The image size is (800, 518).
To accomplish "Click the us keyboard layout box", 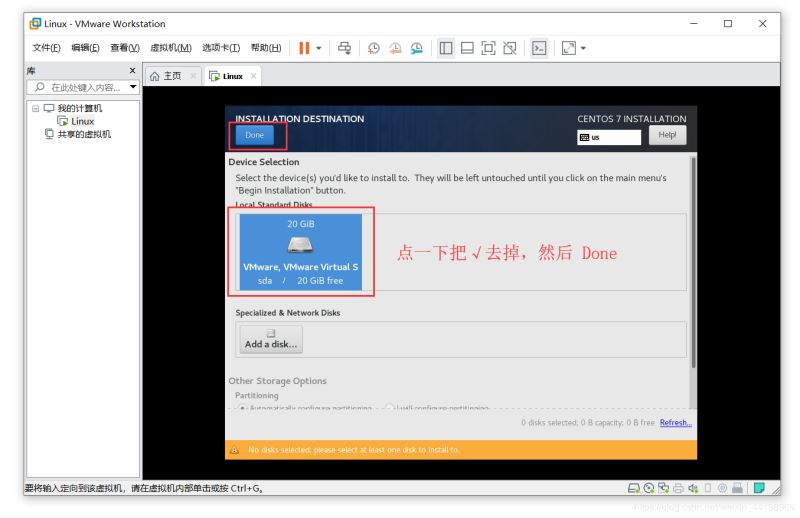I will 609,137.
